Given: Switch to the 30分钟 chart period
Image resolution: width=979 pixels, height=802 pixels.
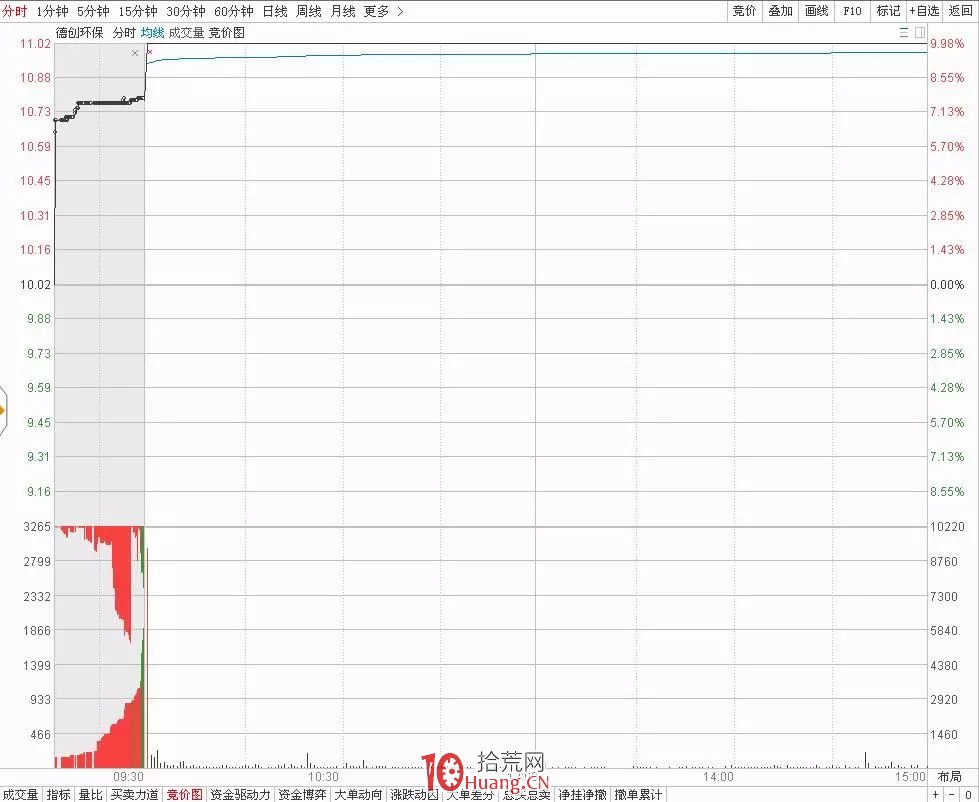Looking at the screenshot, I should [185, 11].
